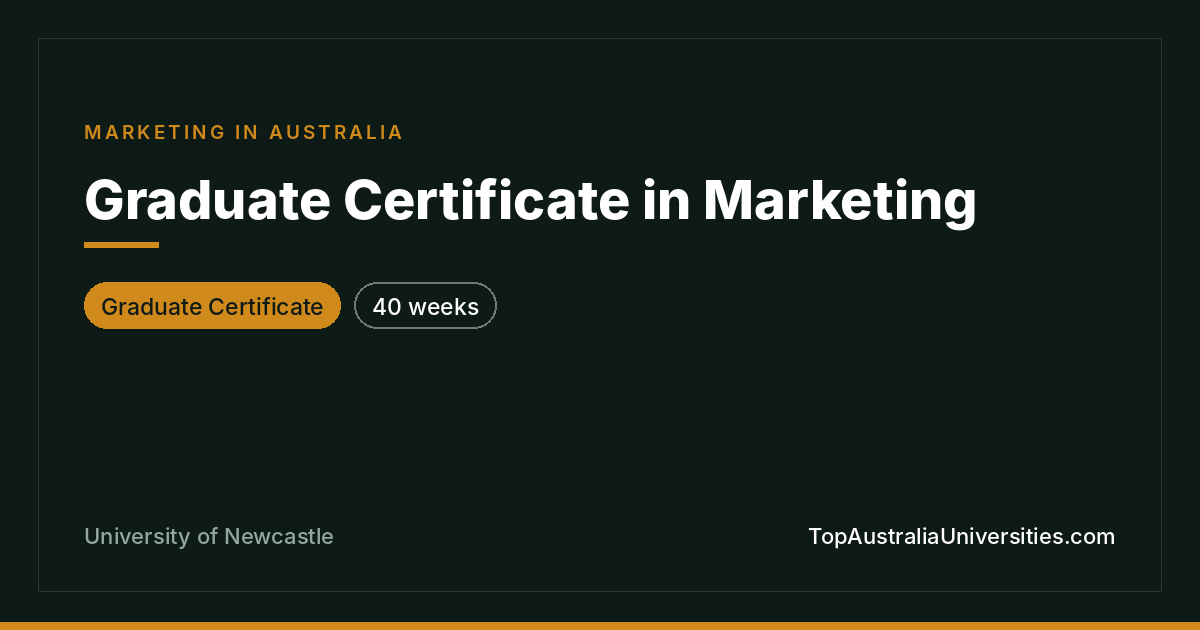Click the orange 'Graduate Certificate' pill
Screen dimensions: 1200x630
(x=212, y=306)
